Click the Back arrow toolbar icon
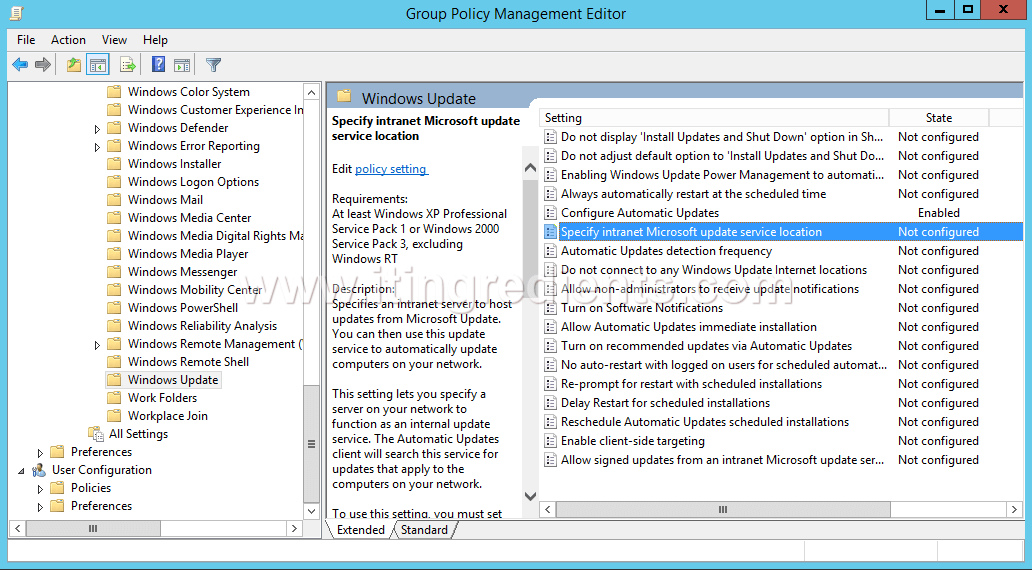This screenshot has width=1032, height=570. [20, 65]
